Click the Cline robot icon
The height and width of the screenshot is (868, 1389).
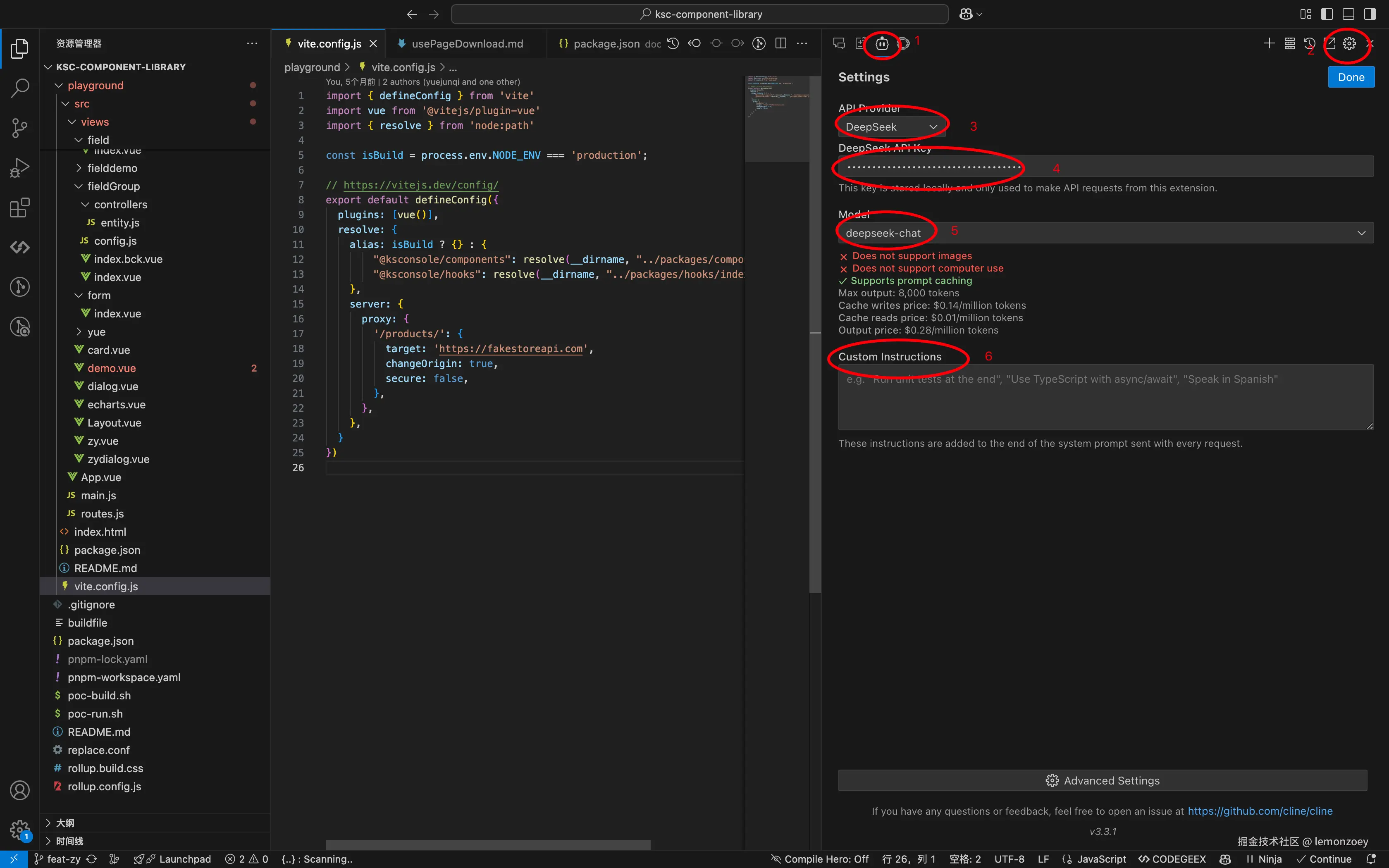[x=882, y=44]
